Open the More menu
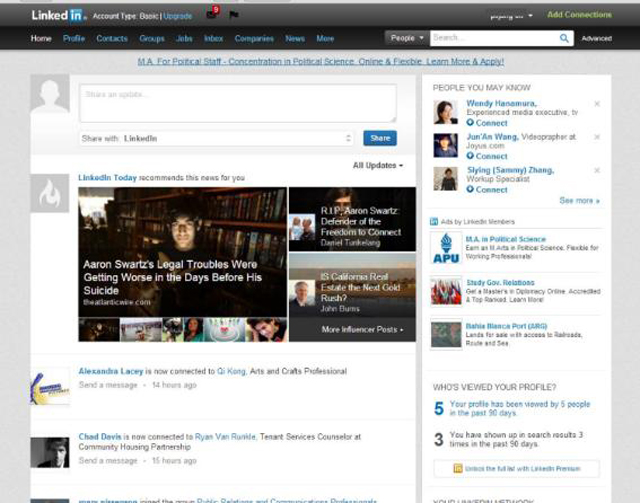The image size is (640, 503). point(325,38)
